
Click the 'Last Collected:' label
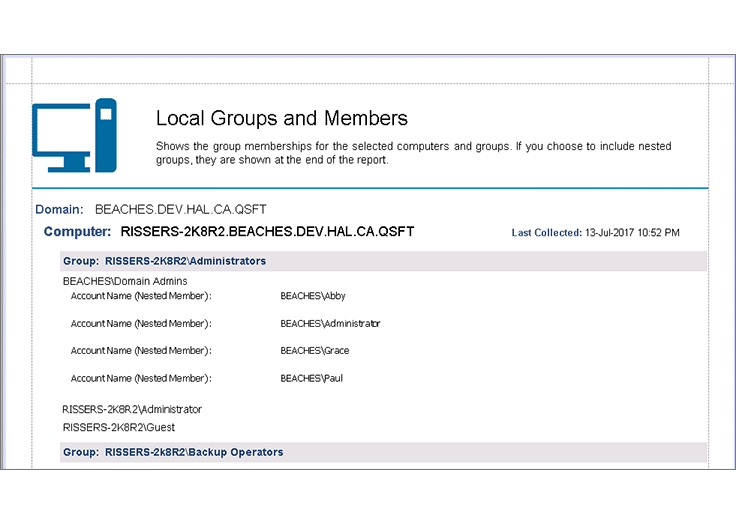pos(546,233)
